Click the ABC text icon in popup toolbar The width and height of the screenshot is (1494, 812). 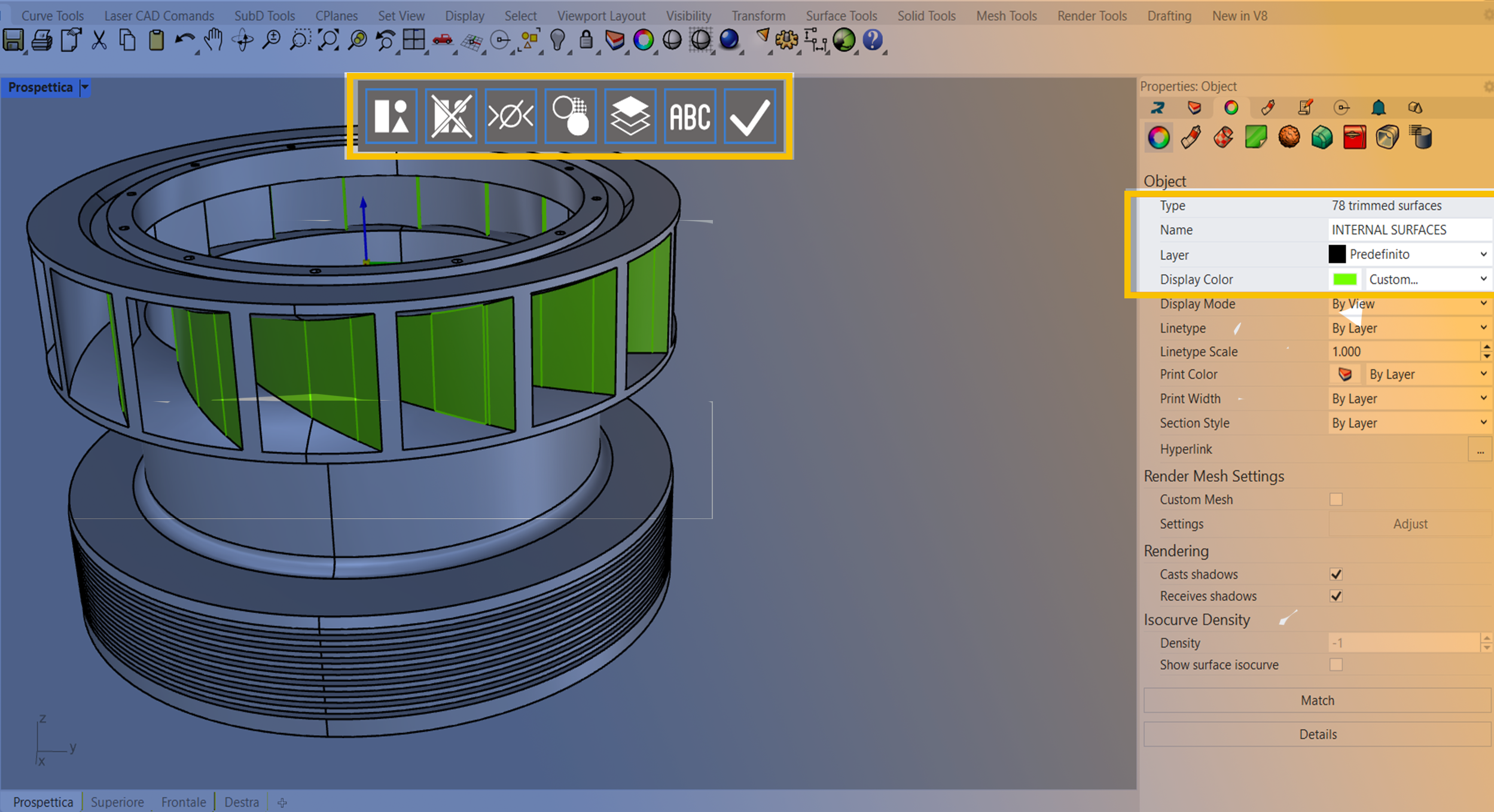pos(690,116)
